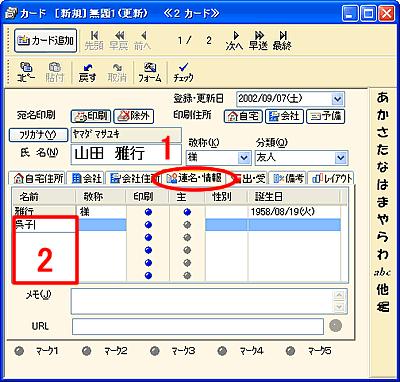Select the 雅行 name cell
This screenshot has height=382, width=400.
(x=44, y=212)
